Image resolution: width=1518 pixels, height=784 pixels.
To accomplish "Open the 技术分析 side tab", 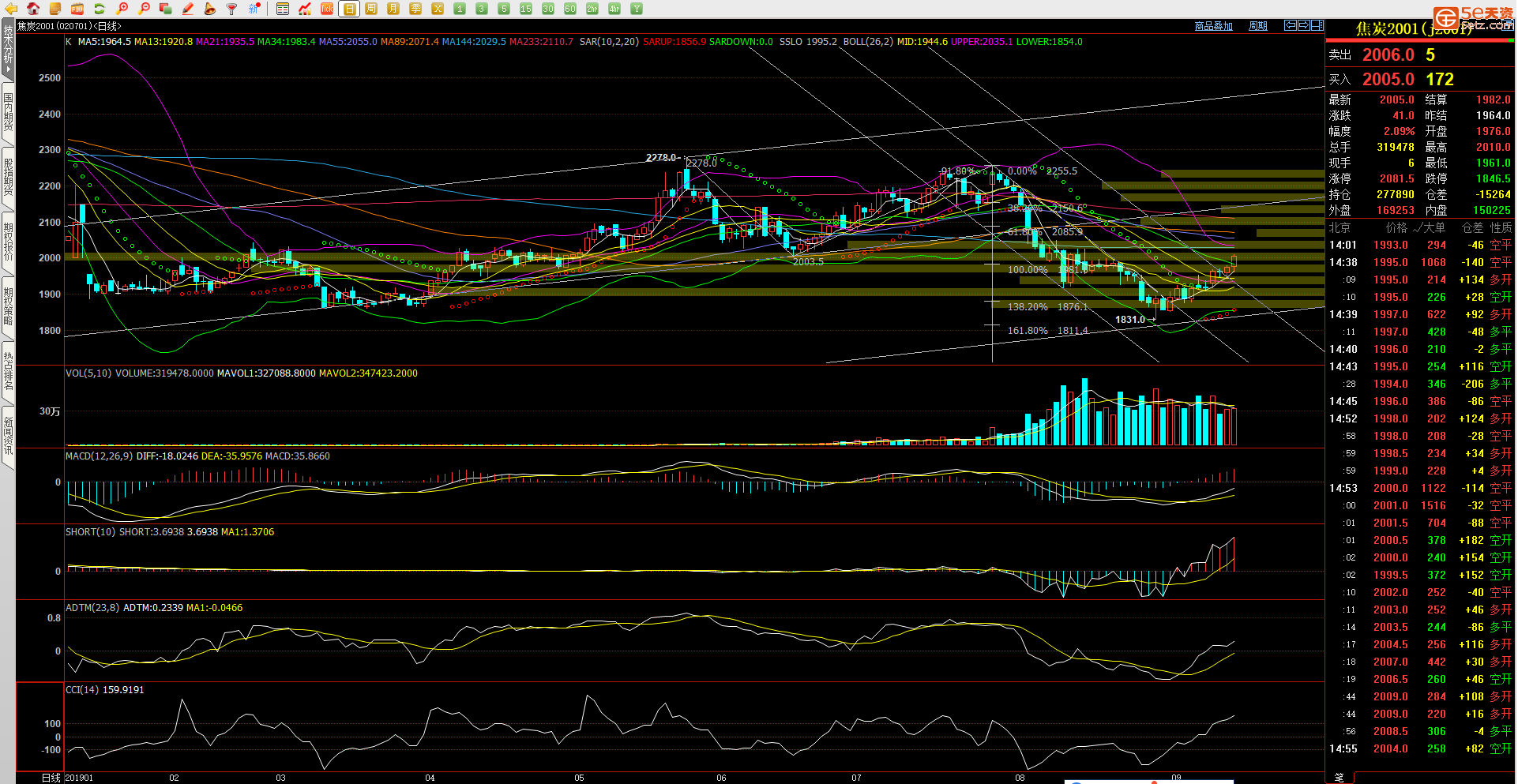I will (8, 49).
